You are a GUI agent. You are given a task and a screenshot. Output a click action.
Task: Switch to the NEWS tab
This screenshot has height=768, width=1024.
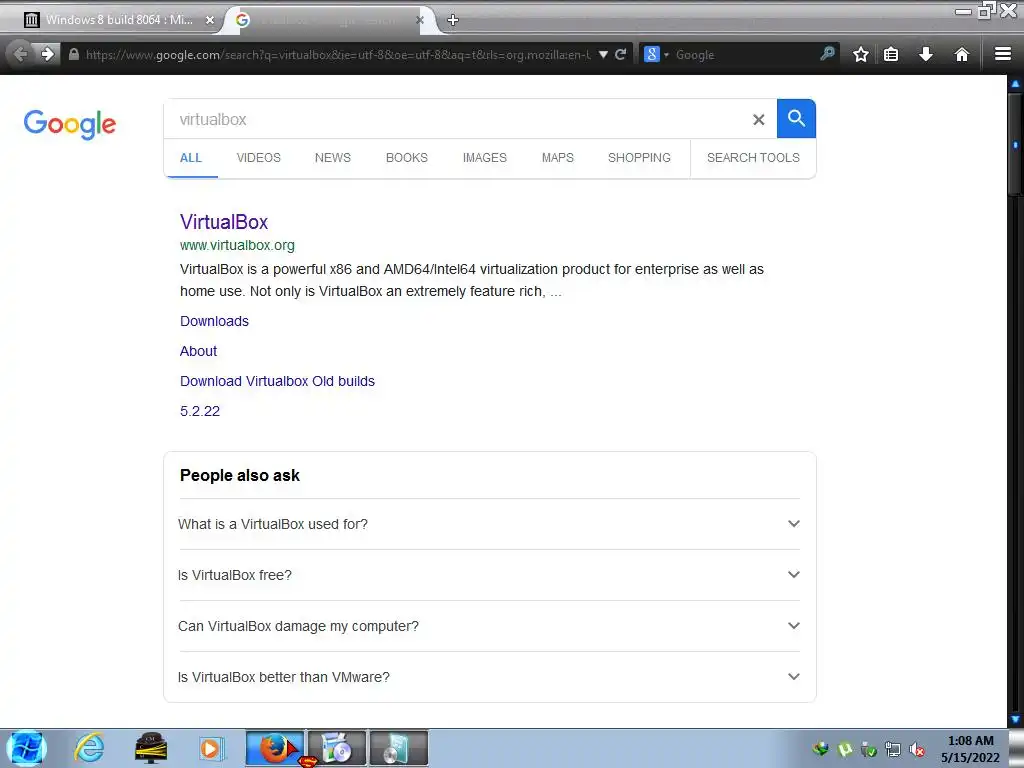tap(333, 158)
